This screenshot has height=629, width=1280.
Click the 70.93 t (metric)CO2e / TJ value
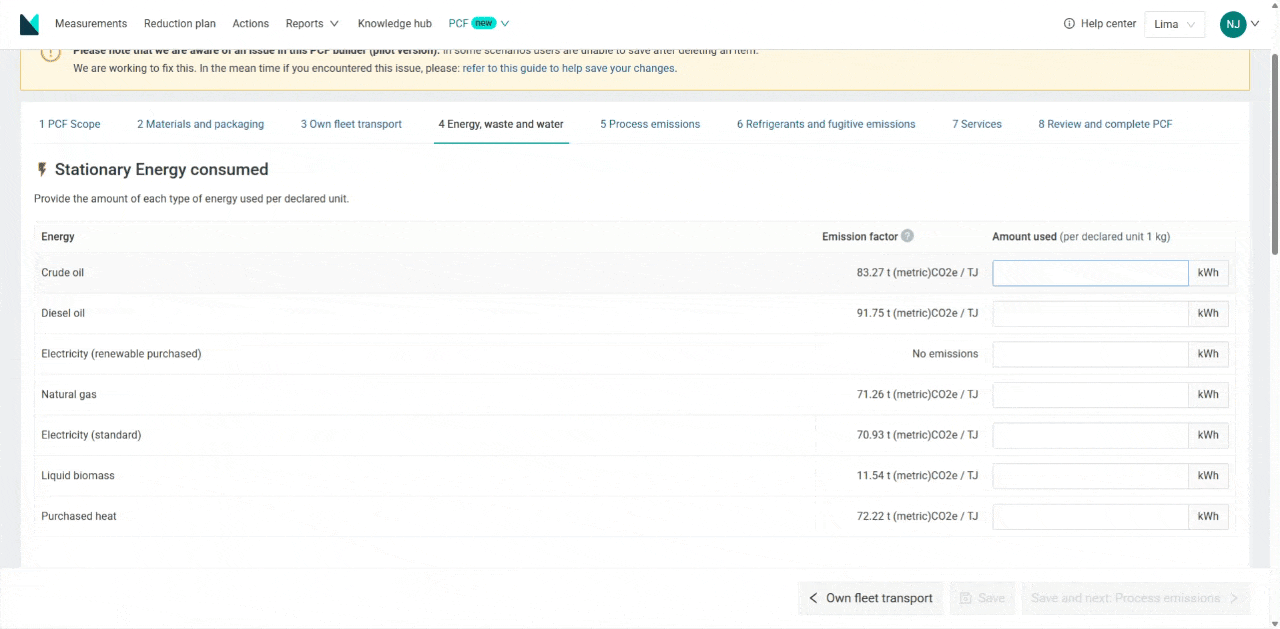click(917, 435)
